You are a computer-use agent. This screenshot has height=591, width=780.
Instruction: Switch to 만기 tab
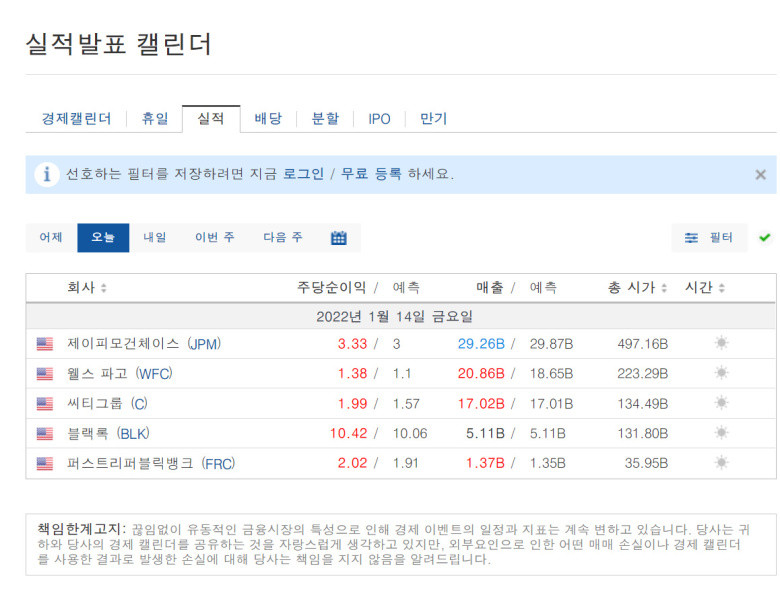(x=433, y=119)
